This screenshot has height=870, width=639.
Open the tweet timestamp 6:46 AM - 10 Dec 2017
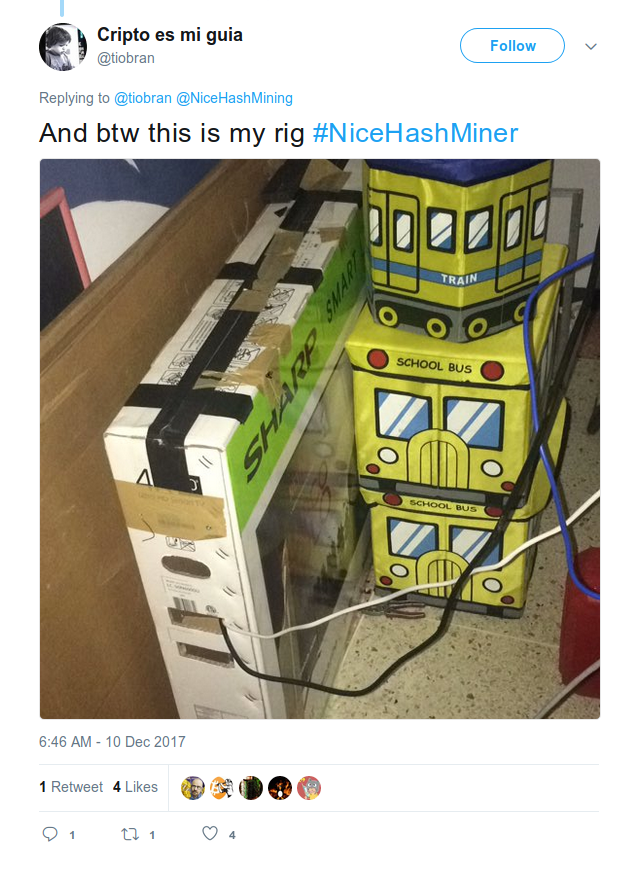pos(112,742)
